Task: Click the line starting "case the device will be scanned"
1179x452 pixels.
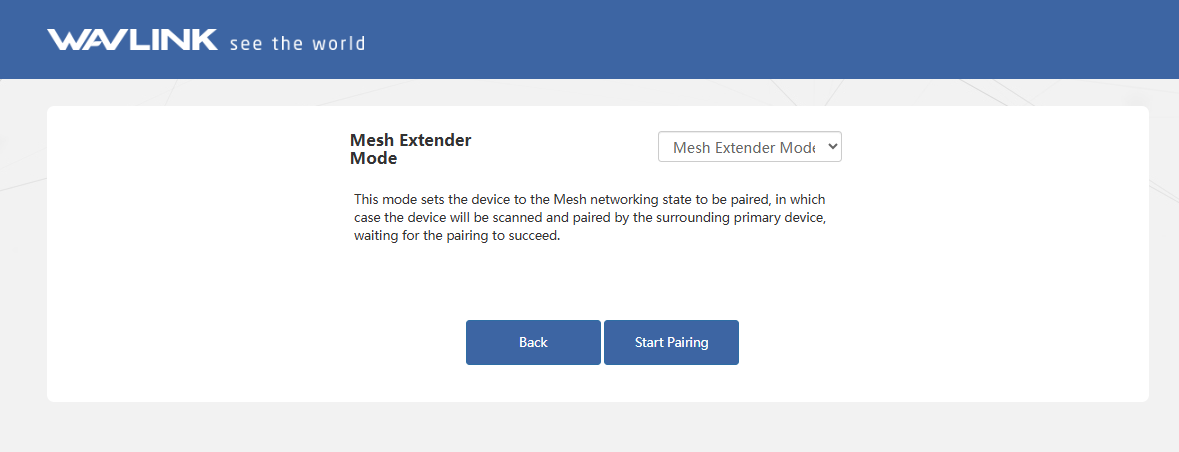Action: coord(590,218)
